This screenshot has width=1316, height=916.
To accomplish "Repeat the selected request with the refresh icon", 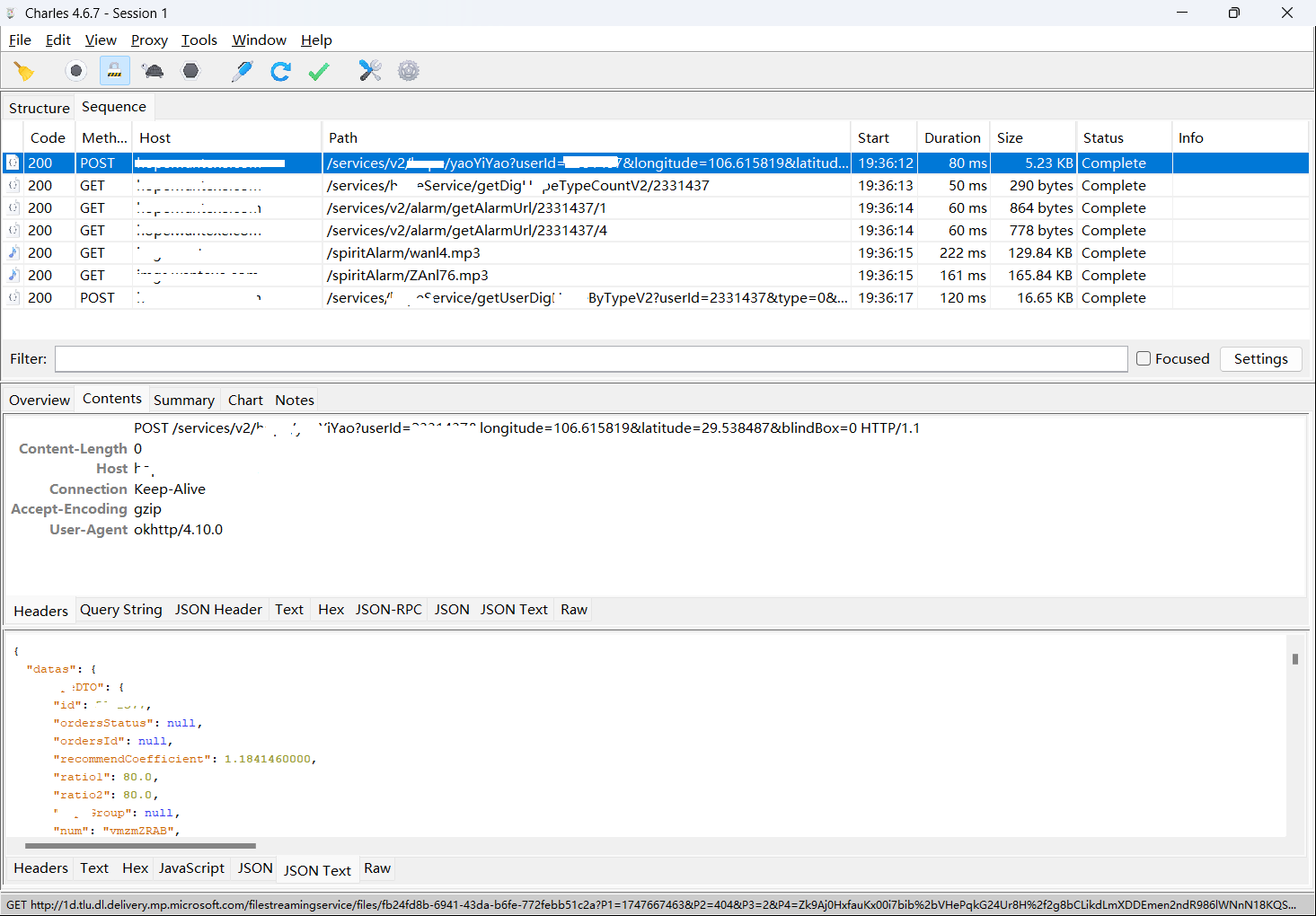I will pos(280,71).
